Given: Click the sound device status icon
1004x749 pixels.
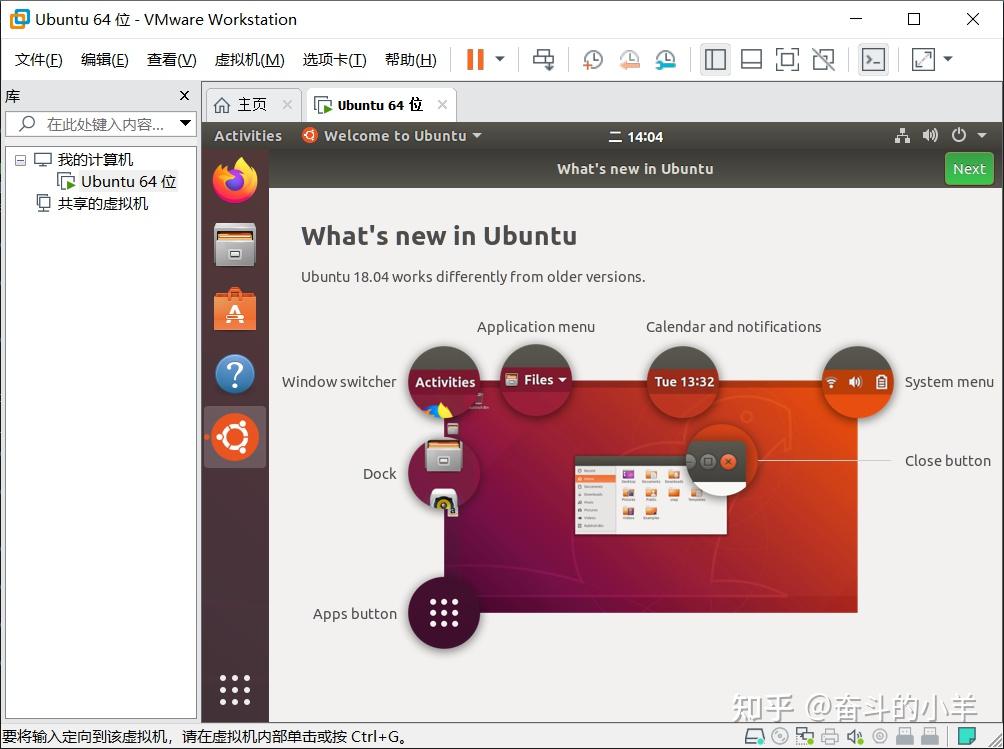Looking at the screenshot, I should coord(854,736).
